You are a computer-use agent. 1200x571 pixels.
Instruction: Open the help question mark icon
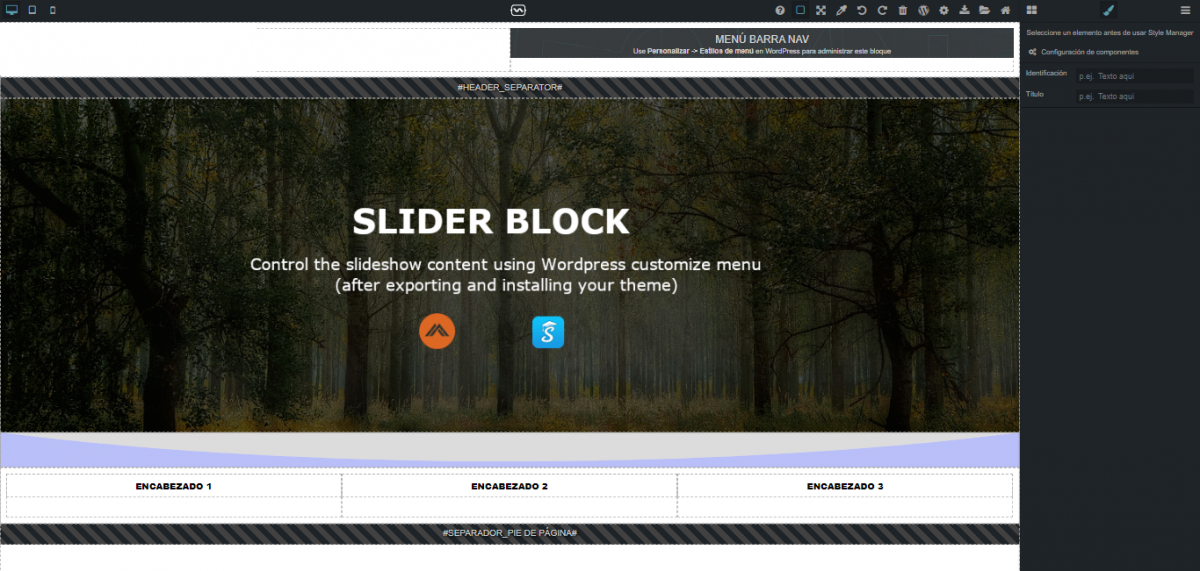[x=780, y=10]
